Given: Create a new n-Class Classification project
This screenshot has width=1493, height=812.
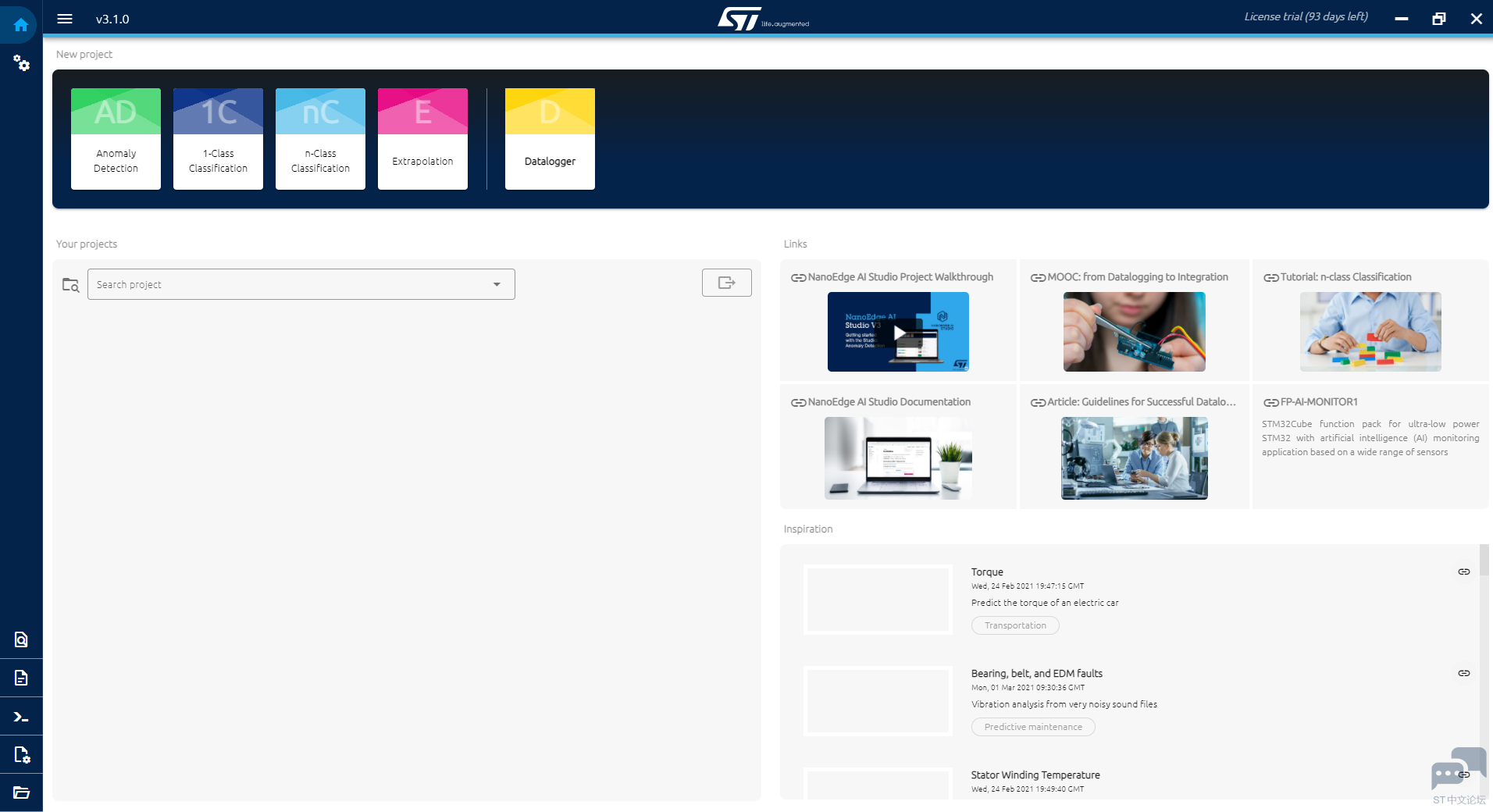Looking at the screenshot, I should pos(320,139).
